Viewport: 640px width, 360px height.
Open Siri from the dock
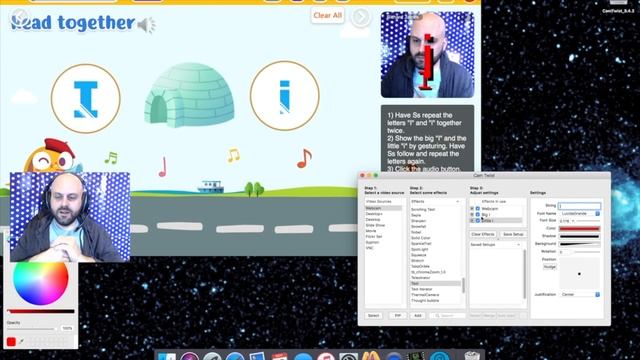pos(189,356)
